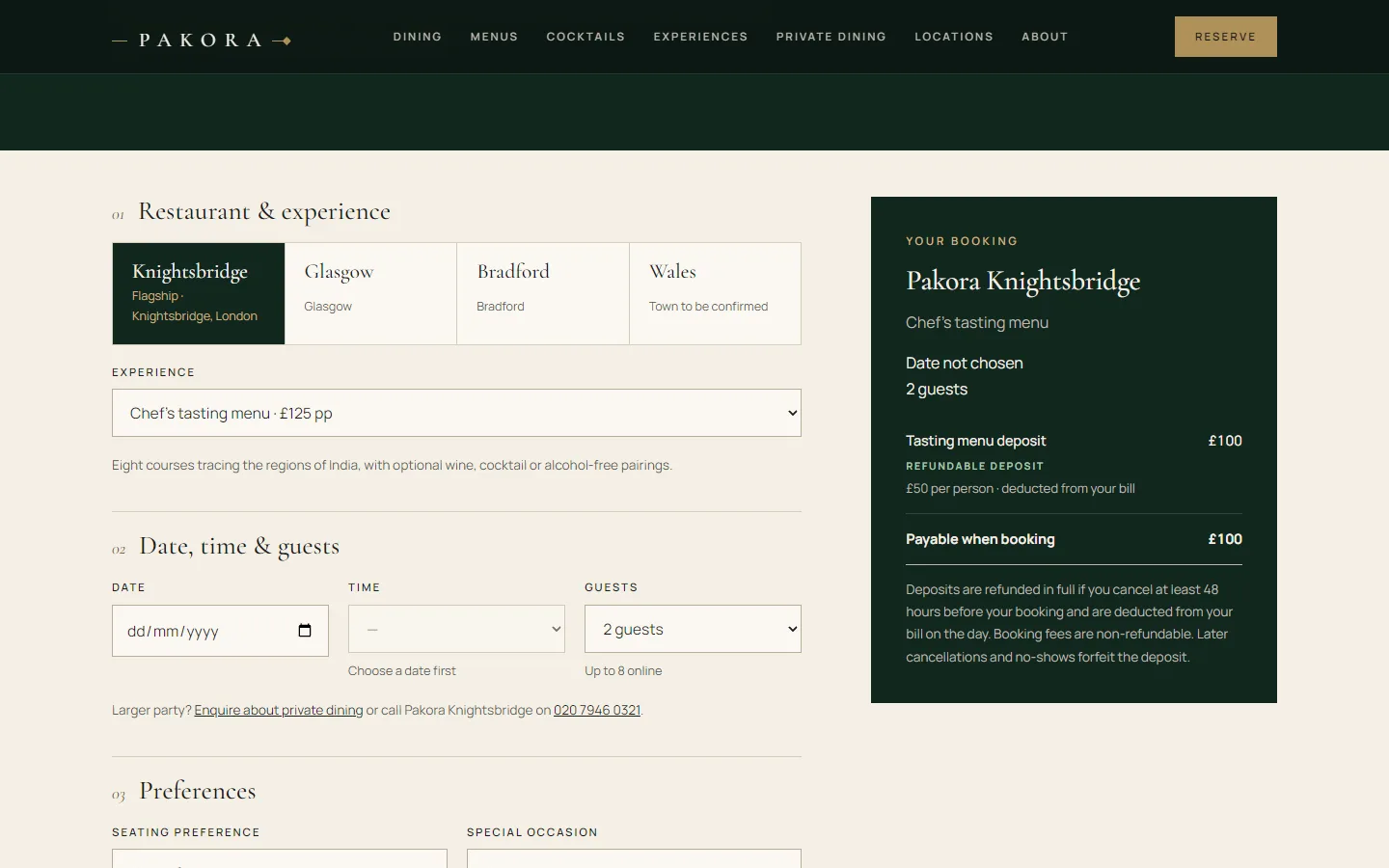Click the 020 7946 0321 phone link

tap(597, 710)
